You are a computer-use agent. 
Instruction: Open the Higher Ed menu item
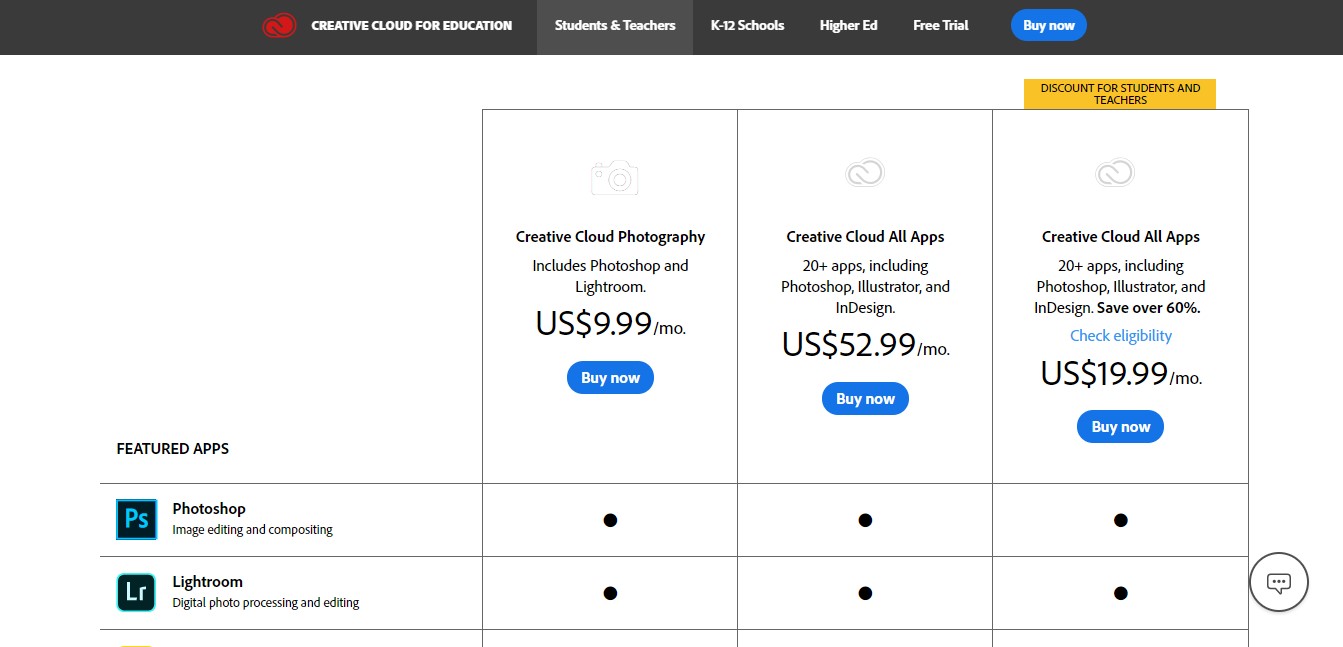point(848,25)
